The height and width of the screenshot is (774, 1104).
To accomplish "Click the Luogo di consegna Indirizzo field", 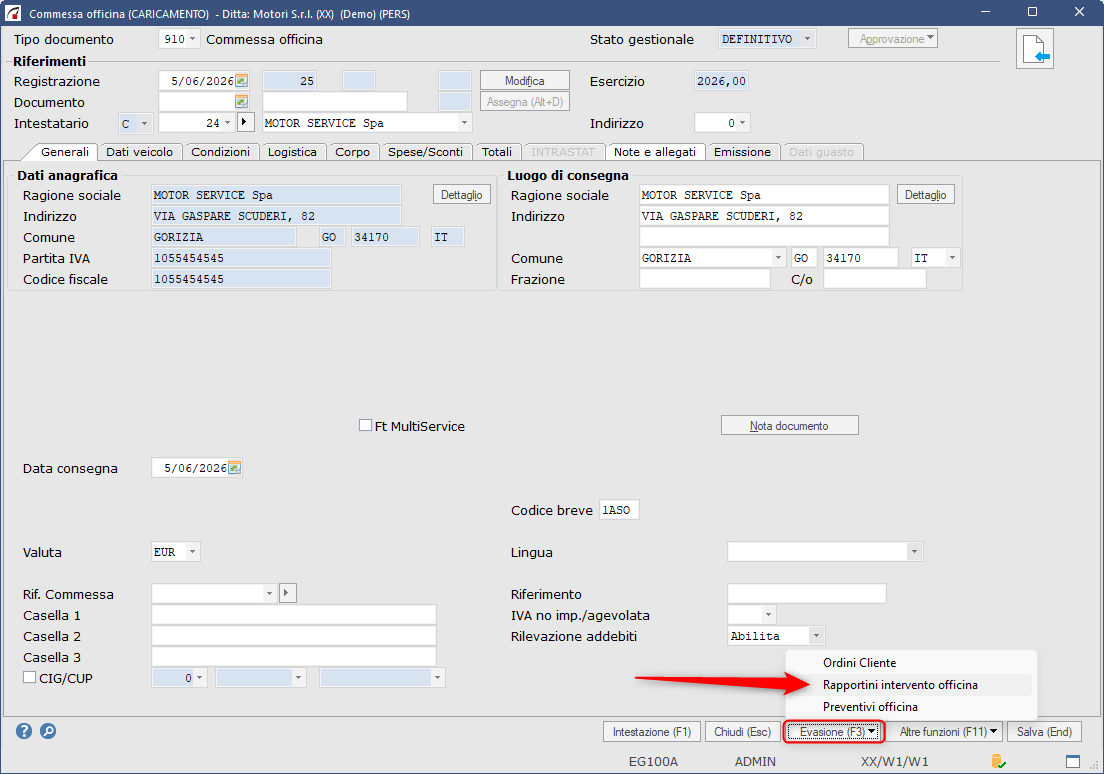I will tap(764, 216).
